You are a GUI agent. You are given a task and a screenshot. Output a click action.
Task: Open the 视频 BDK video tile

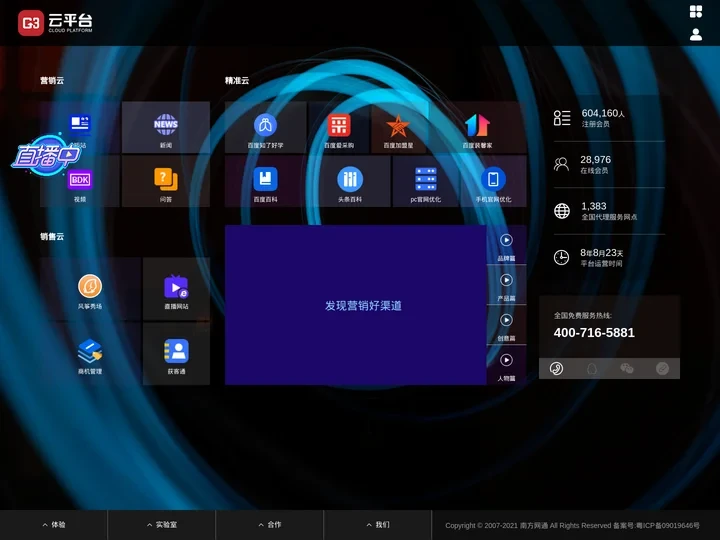pos(80,181)
